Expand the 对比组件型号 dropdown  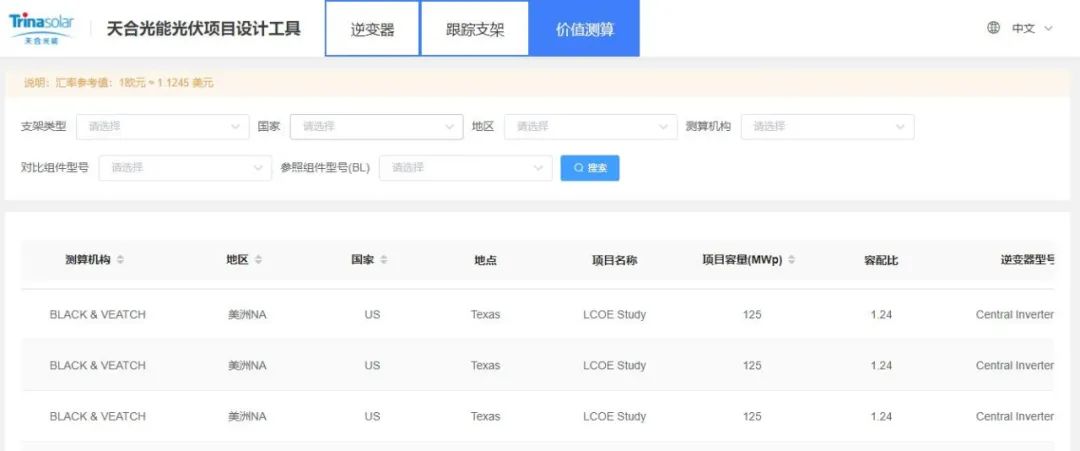coord(184,168)
